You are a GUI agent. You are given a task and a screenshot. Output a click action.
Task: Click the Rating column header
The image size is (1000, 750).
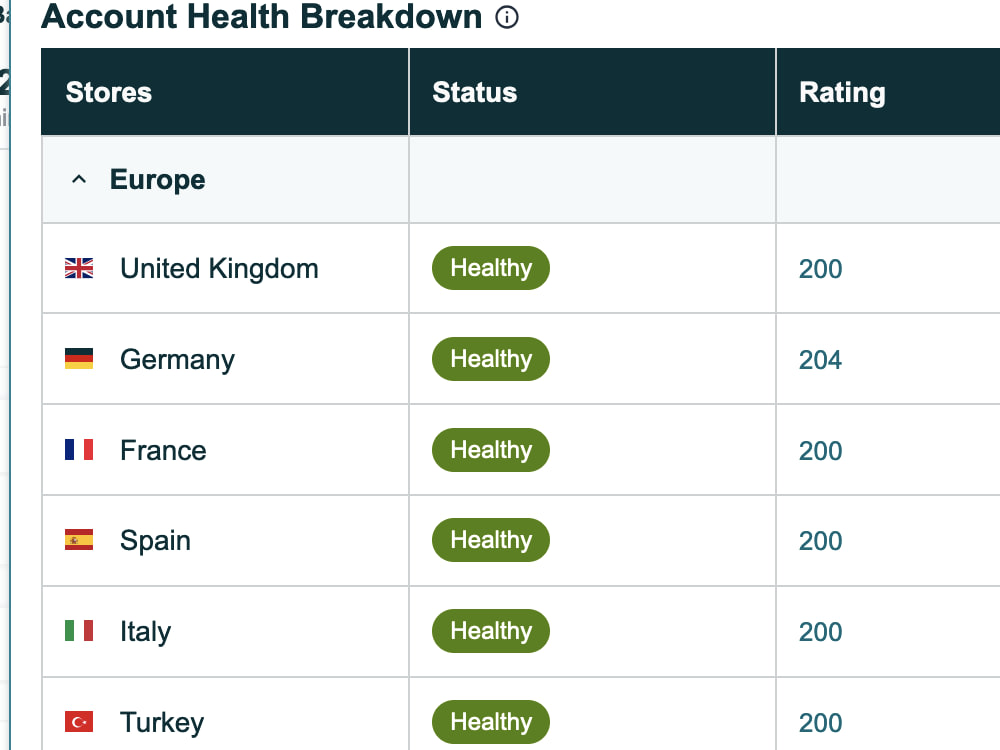[888, 92]
